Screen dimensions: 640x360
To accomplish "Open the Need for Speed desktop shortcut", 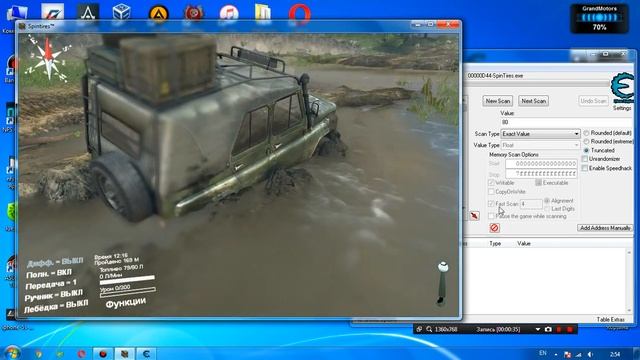I will click(52, 12).
